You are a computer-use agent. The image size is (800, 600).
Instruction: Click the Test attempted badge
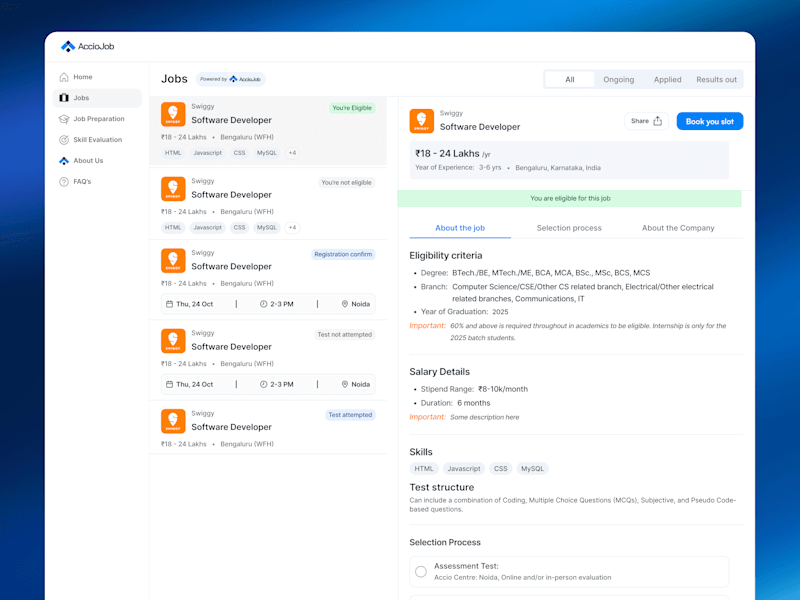350,415
